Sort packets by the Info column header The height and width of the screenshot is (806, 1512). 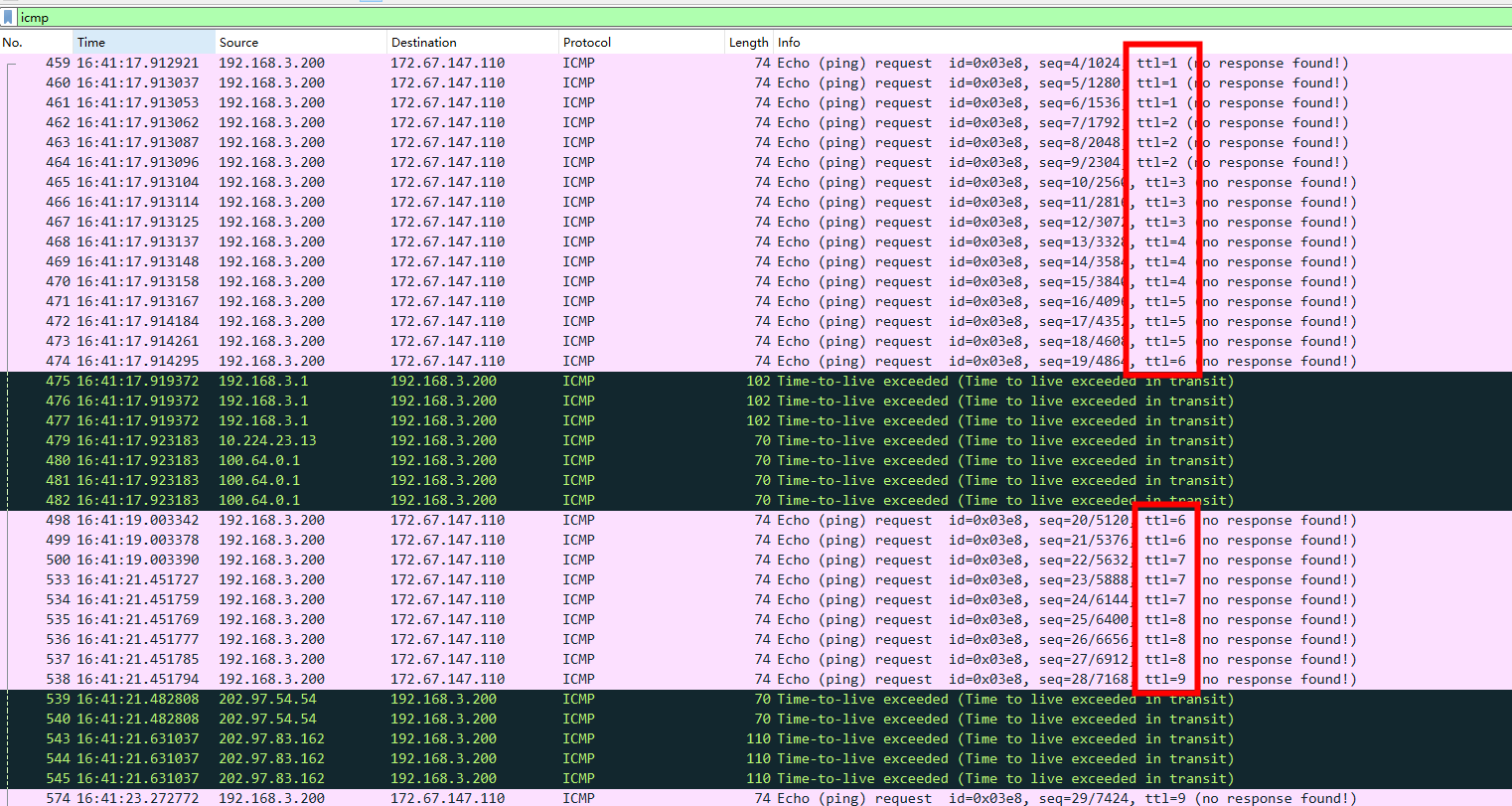point(1142,42)
